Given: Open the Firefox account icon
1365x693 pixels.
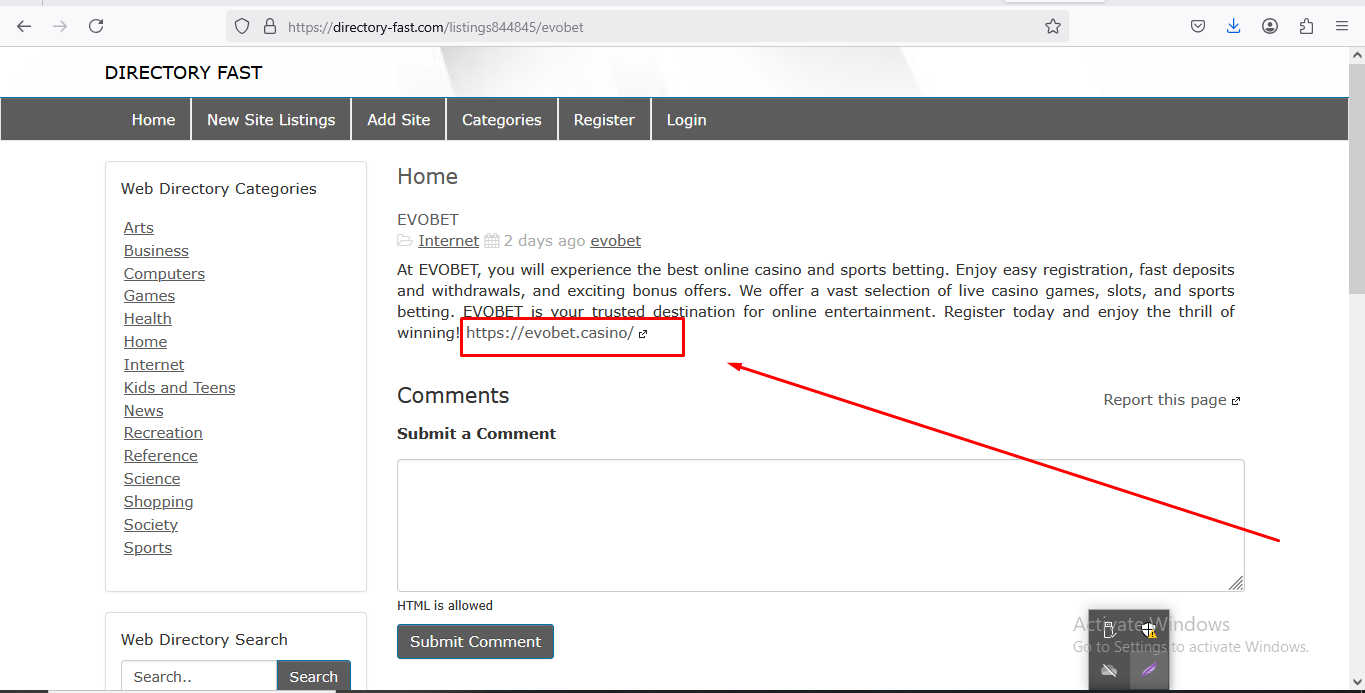Looking at the screenshot, I should pos(1270,27).
